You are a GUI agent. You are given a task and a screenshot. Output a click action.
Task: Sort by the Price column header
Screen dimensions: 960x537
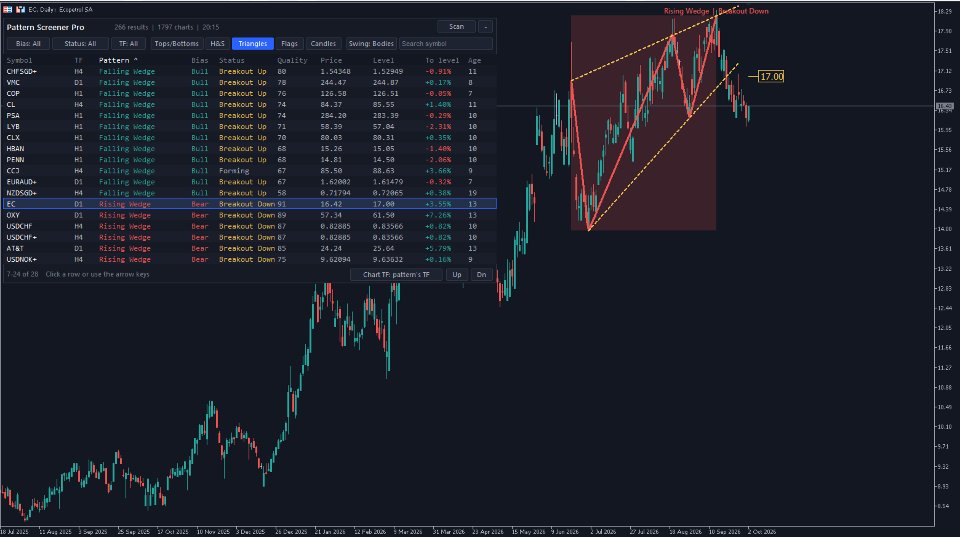(331, 61)
